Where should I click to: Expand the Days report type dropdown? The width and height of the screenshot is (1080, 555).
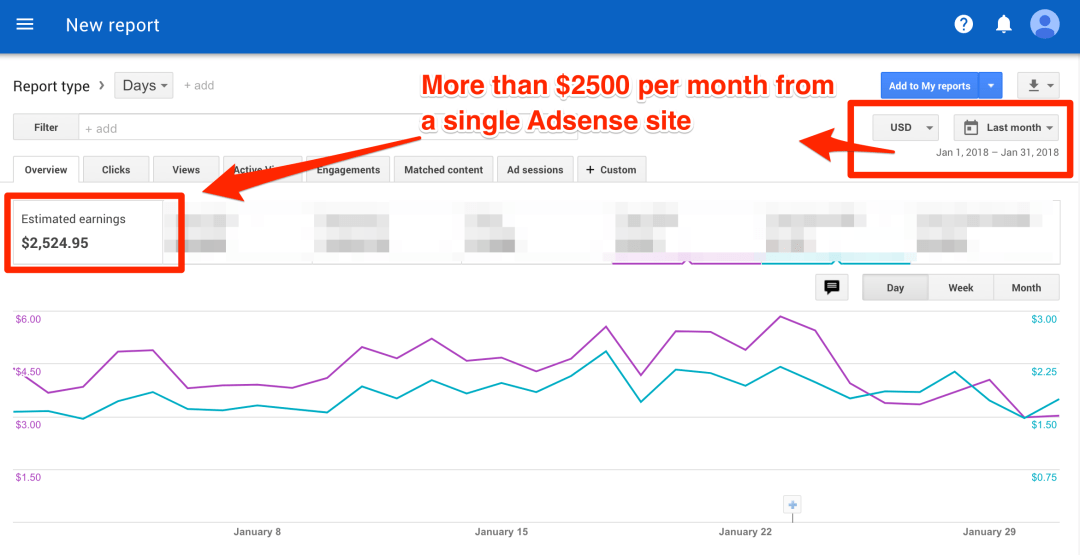144,86
